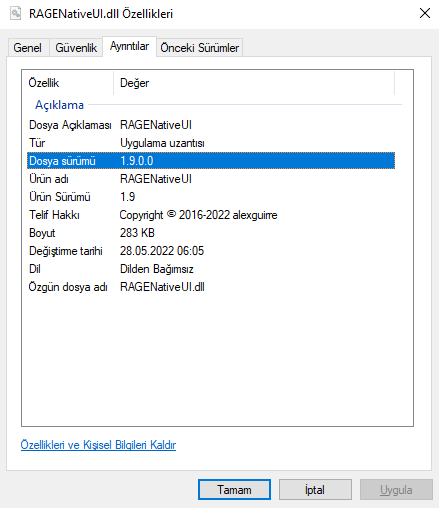Click the date value 28.05.2022 06:05
This screenshot has width=439, height=508.
click(162, 251)
